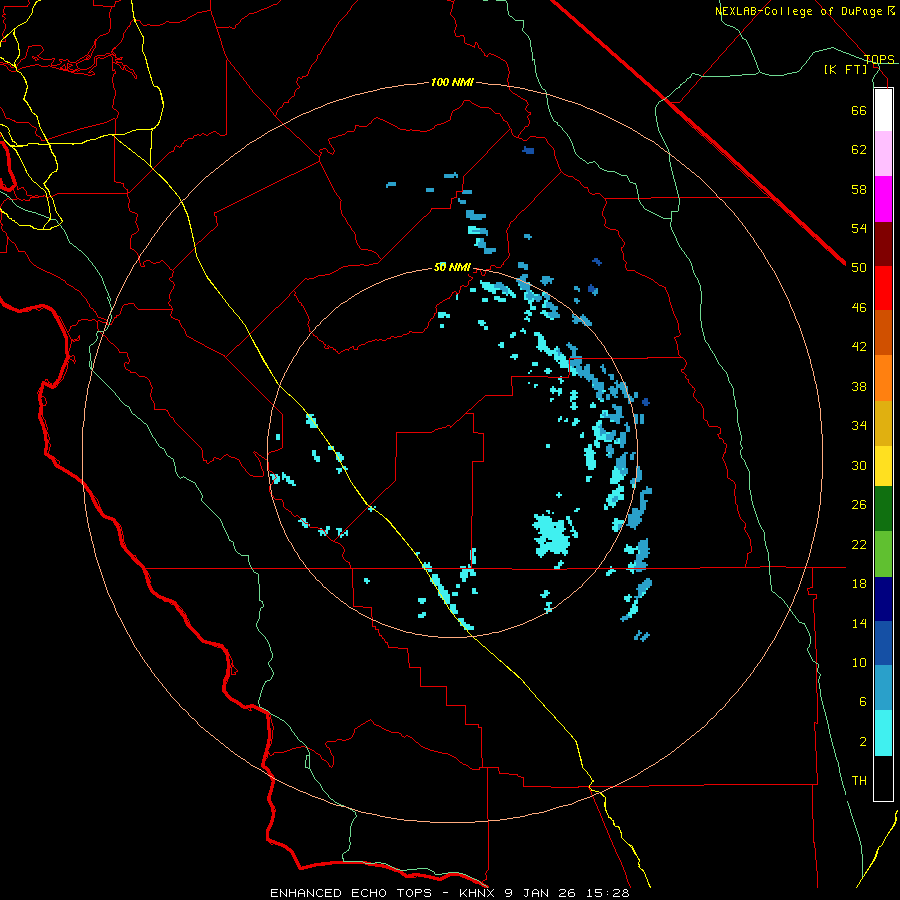Click the legend value 34
900x900 pixels.
point(859,426)
